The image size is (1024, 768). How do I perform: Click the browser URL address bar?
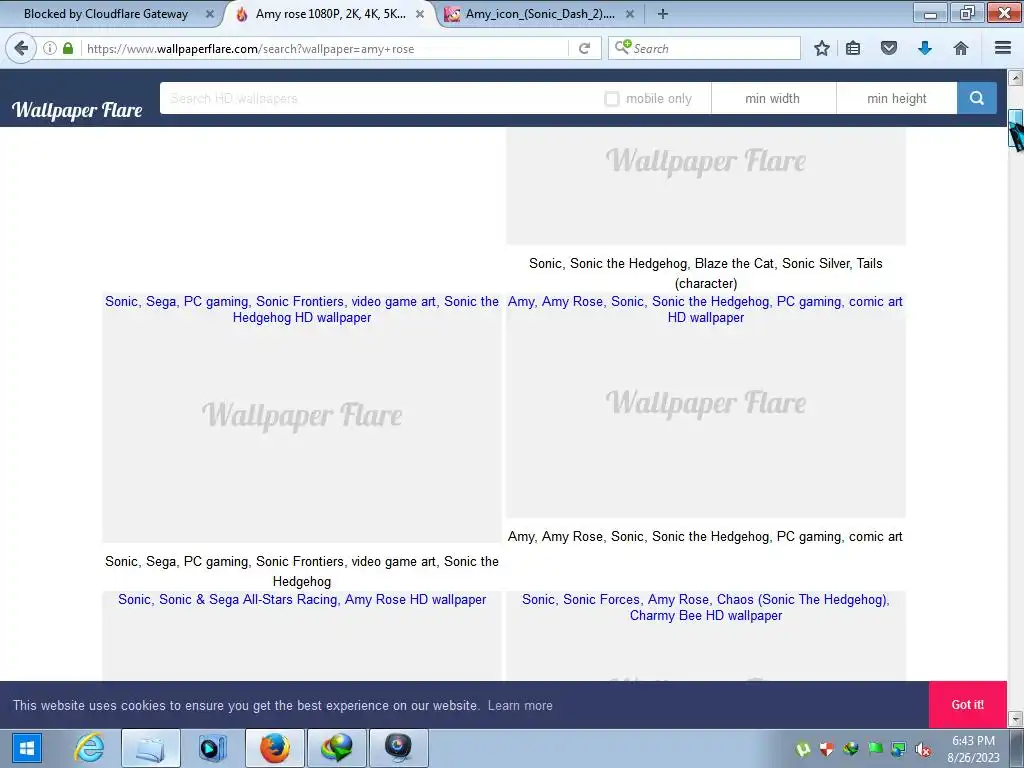(x=325, y=48)
